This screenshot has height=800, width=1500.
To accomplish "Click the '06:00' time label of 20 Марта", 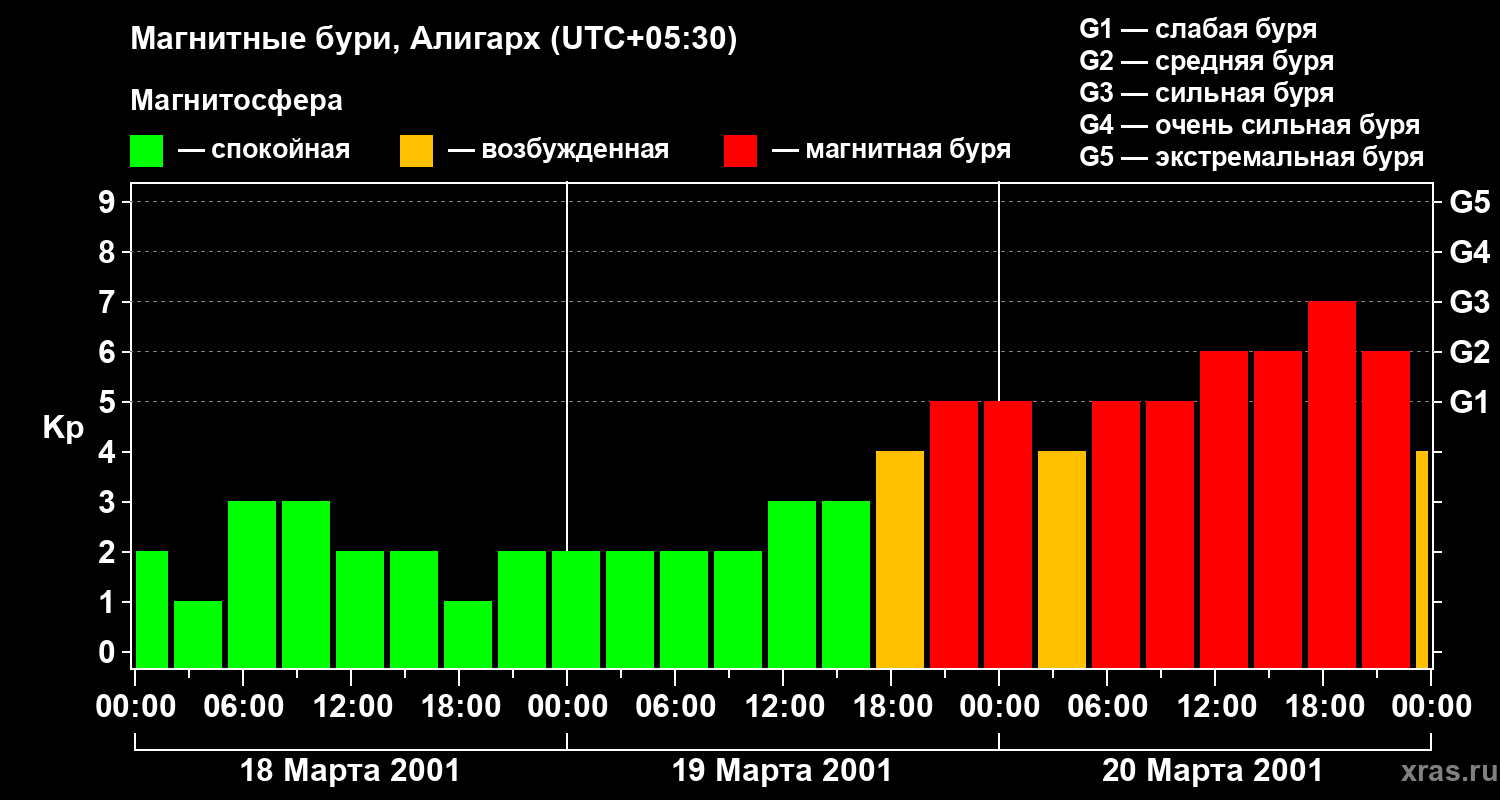I will tap(1107, 706).
